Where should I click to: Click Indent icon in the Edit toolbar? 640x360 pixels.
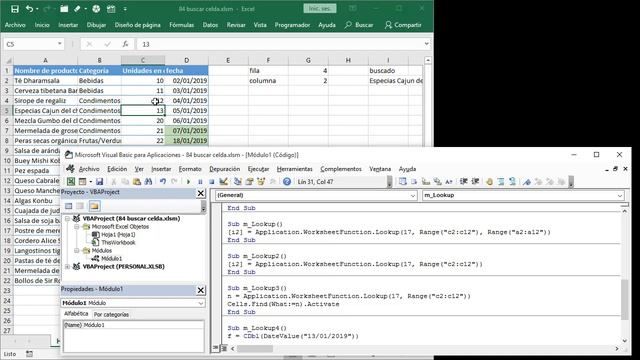(x=463, y=182)
